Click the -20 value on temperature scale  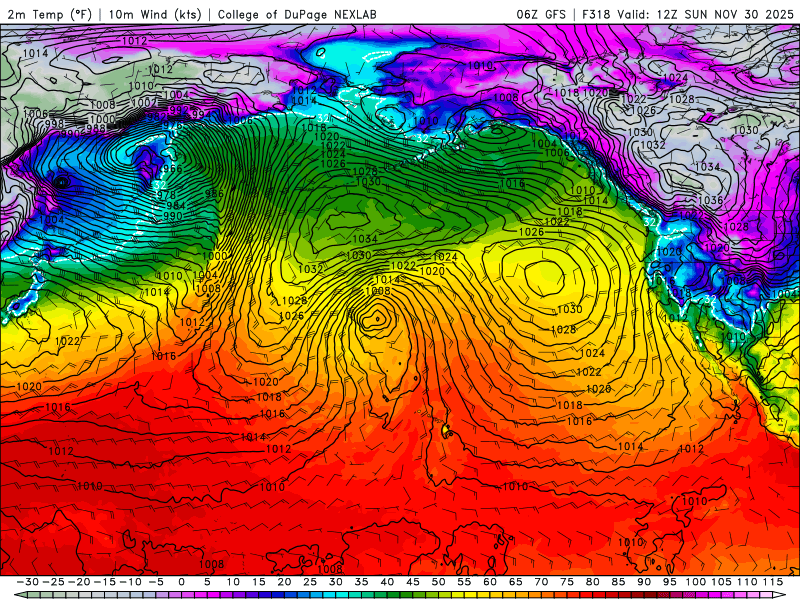79,582
